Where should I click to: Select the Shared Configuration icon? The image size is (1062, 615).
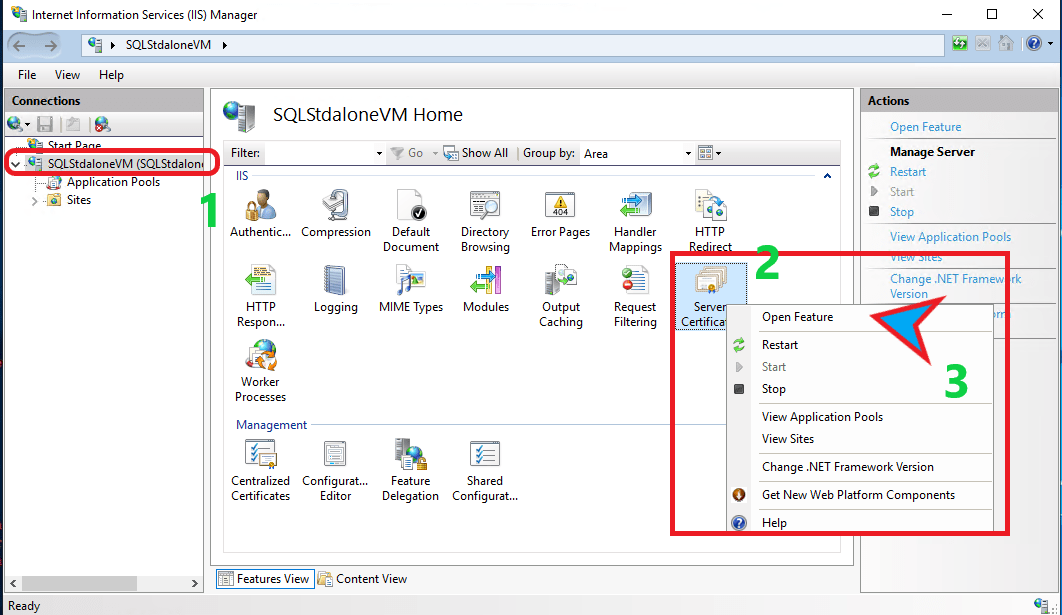coord(485,454)
